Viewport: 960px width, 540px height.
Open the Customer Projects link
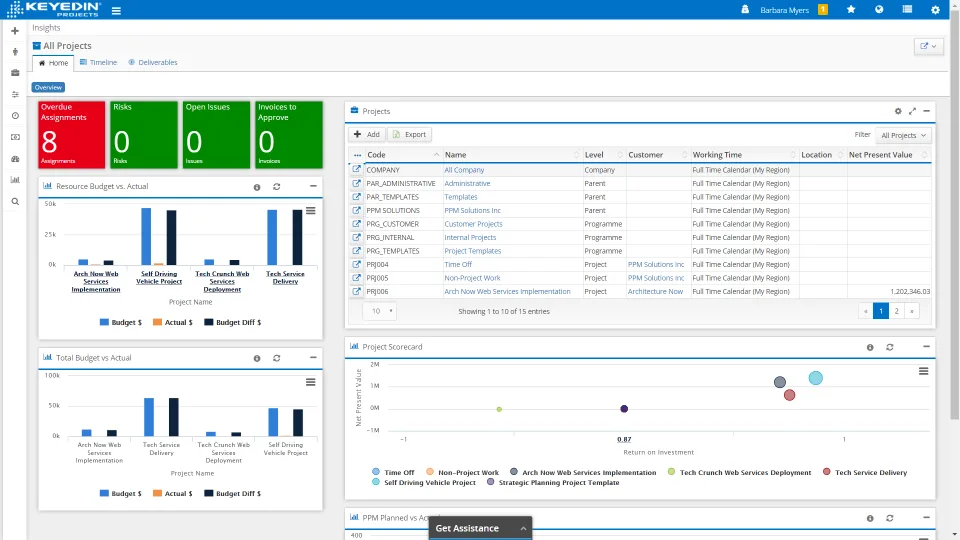pyautogui.click(x=473, y=224)
